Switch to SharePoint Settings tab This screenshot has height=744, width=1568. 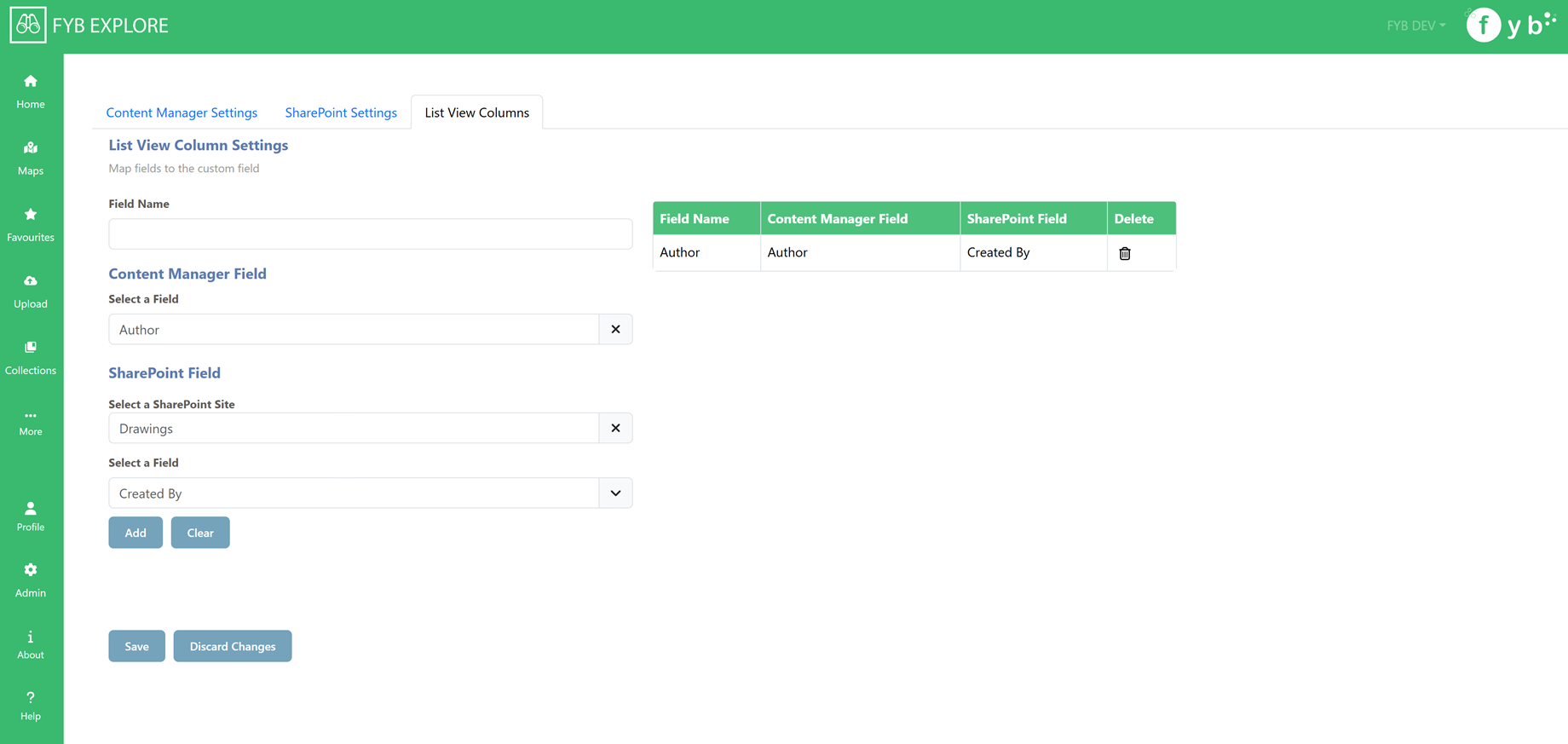click(x=341, y=112)
